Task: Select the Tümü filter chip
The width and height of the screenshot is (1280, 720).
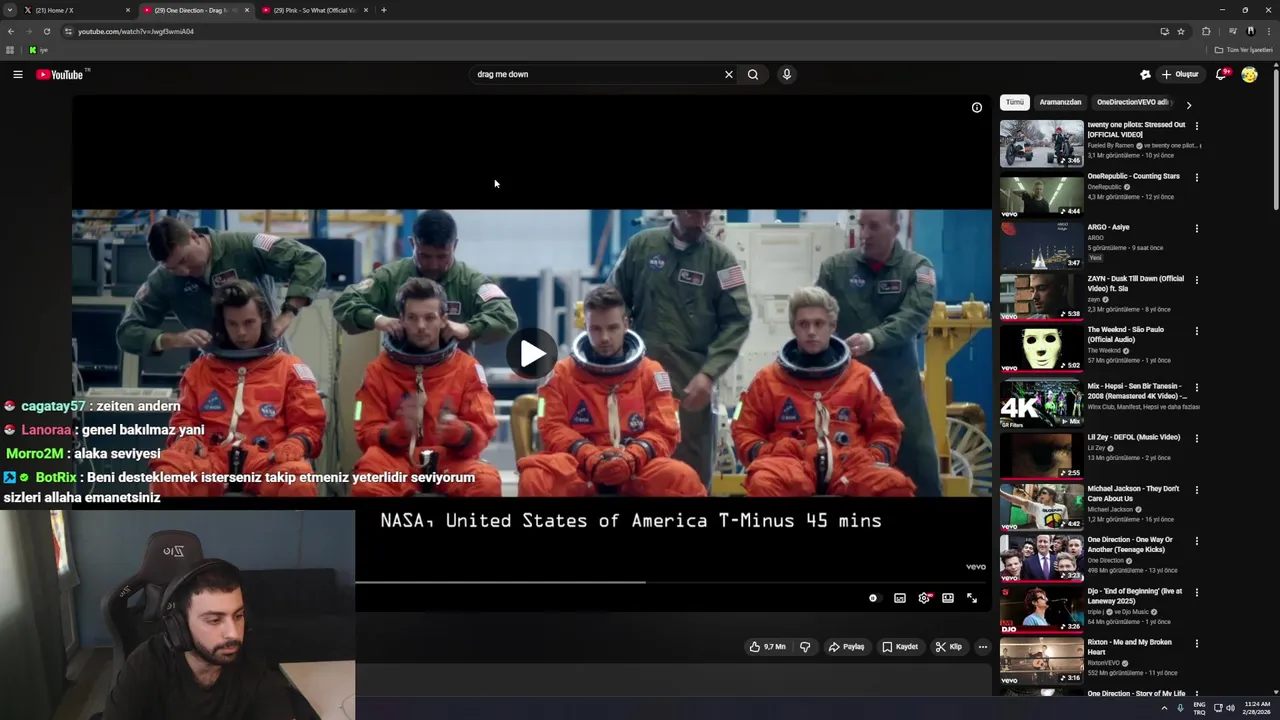Action: (1015, 102)
